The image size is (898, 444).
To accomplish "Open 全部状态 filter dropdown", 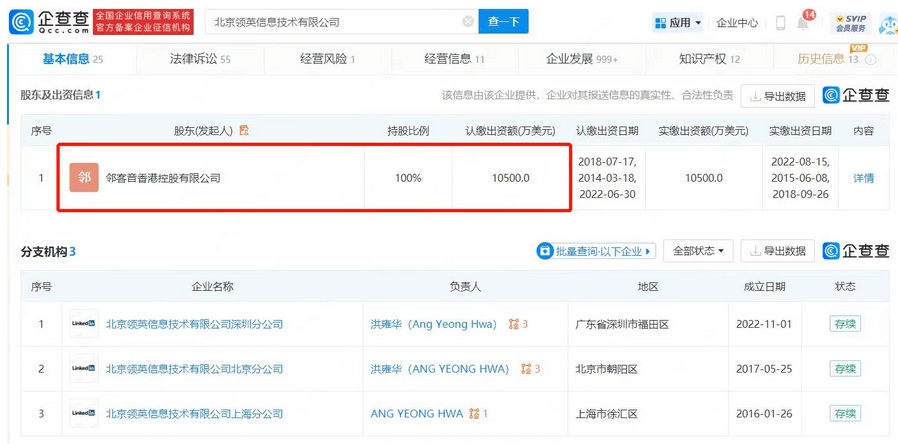I will click(699, 251).
